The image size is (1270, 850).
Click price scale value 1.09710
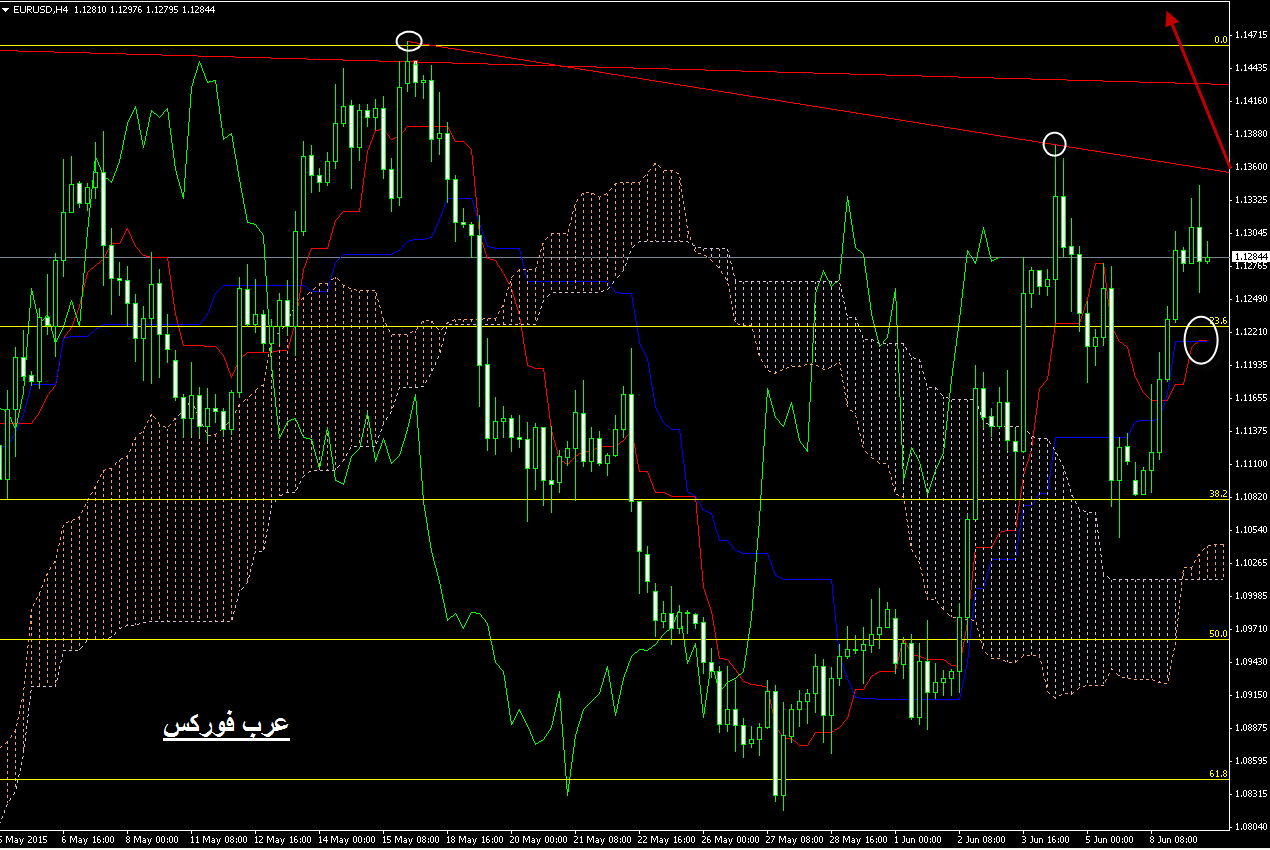1250,629
